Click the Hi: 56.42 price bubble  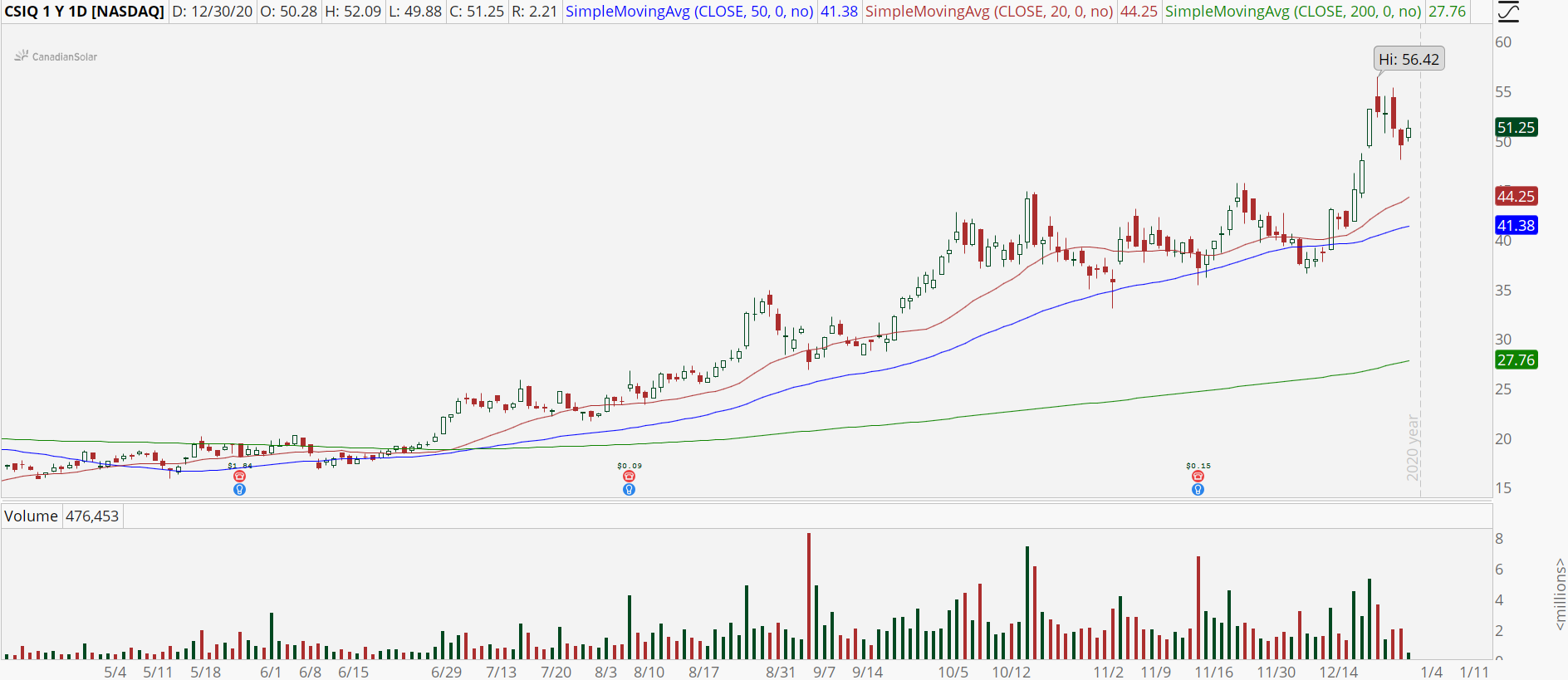point(1409,59)
